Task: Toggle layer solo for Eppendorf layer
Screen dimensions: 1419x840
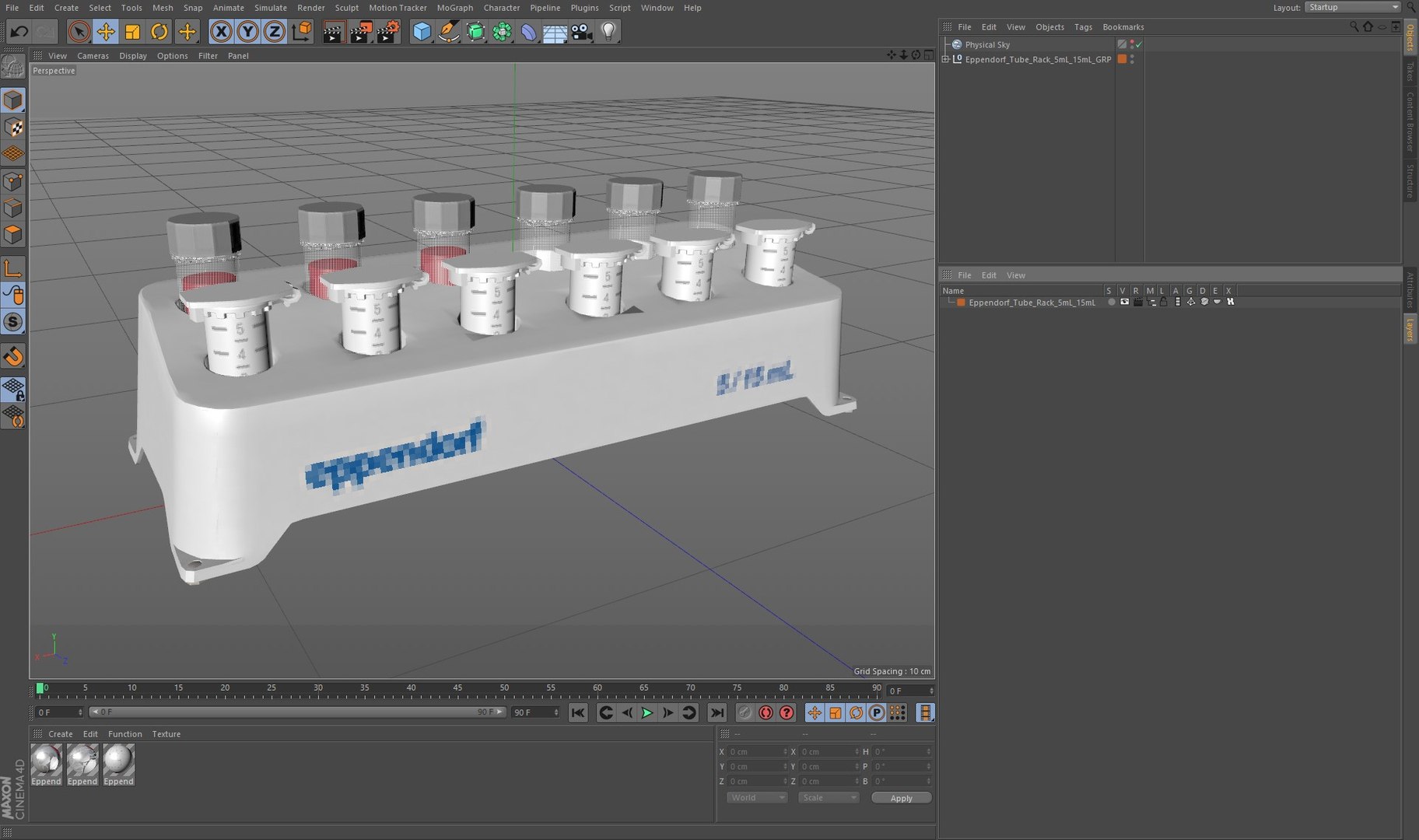Action: tap(1111, 302)
